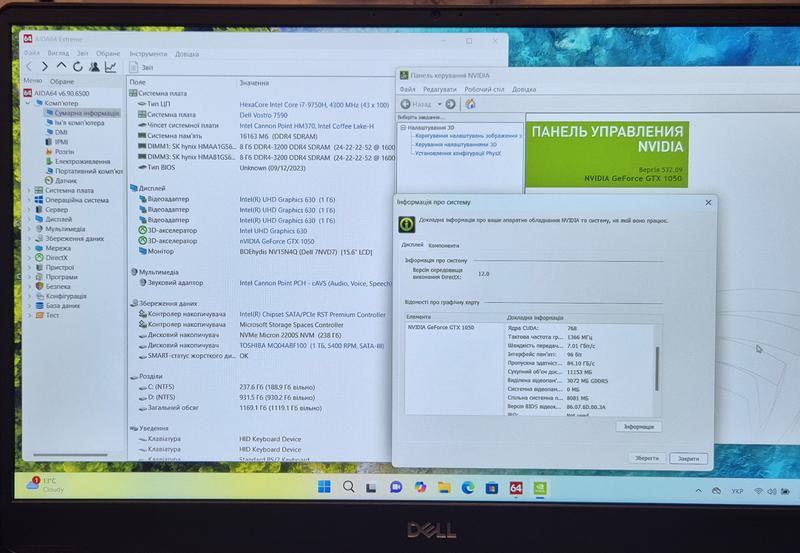The image size is (800, 553).
Task: Click the user report icon in AIDA64 toolbar
Action: tap(92, 67)
